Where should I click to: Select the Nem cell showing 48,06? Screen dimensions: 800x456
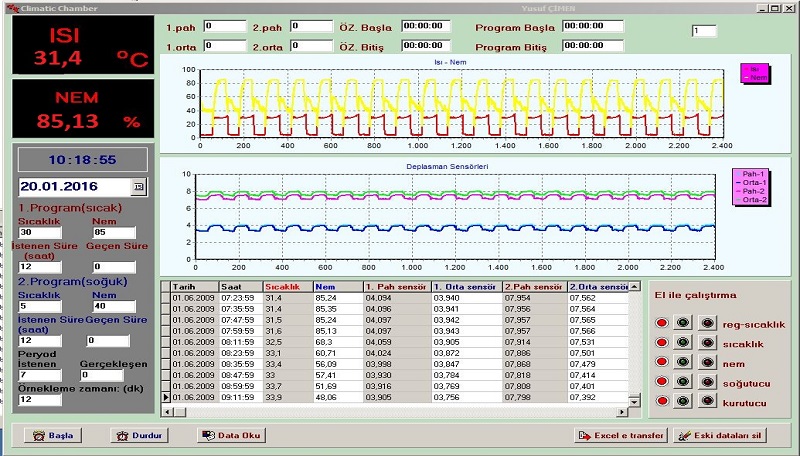[338, 397]
